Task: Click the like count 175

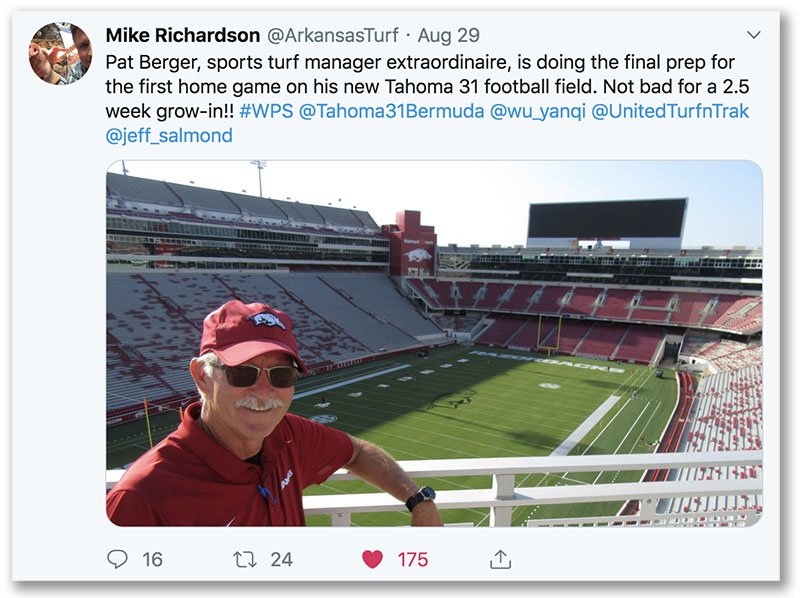Action: tap(412, 559)
